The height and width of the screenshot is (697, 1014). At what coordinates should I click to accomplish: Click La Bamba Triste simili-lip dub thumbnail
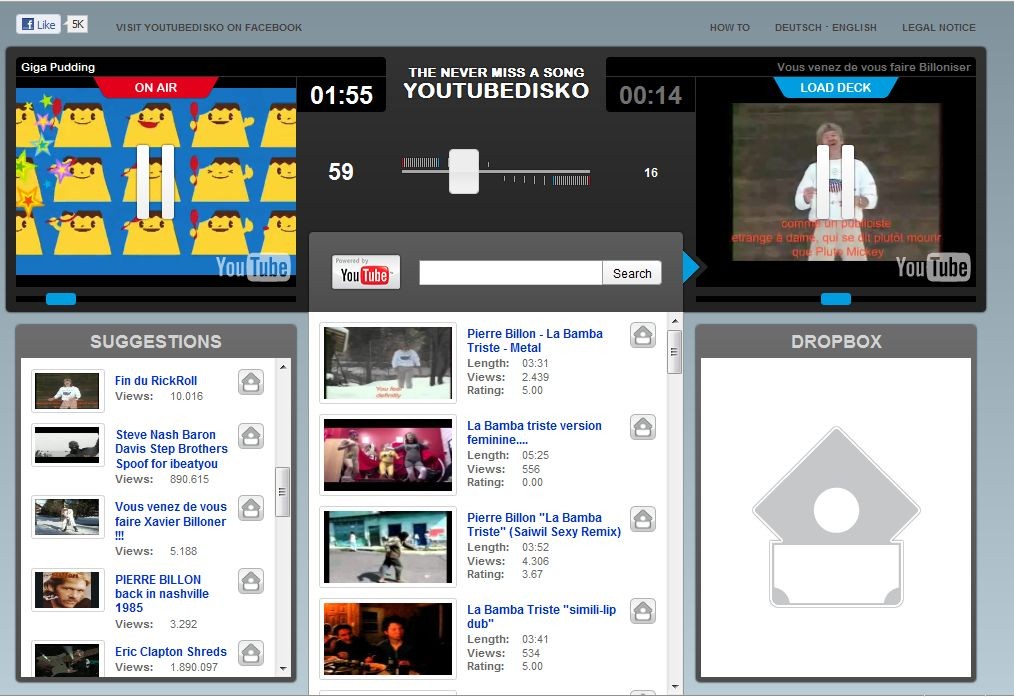pos(388,639)
